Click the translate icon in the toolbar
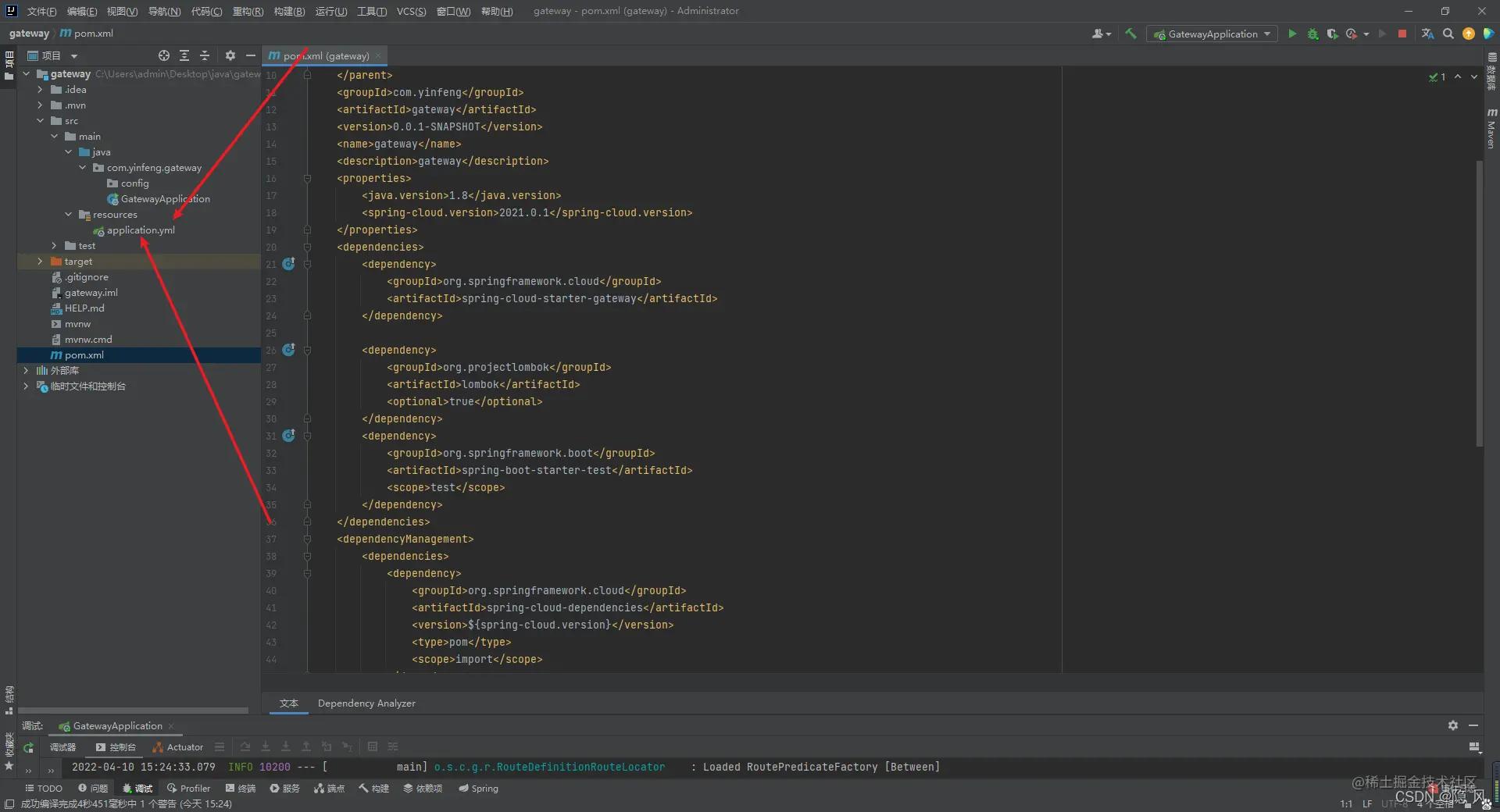 pyautogui.click(x=1427, y=34)
